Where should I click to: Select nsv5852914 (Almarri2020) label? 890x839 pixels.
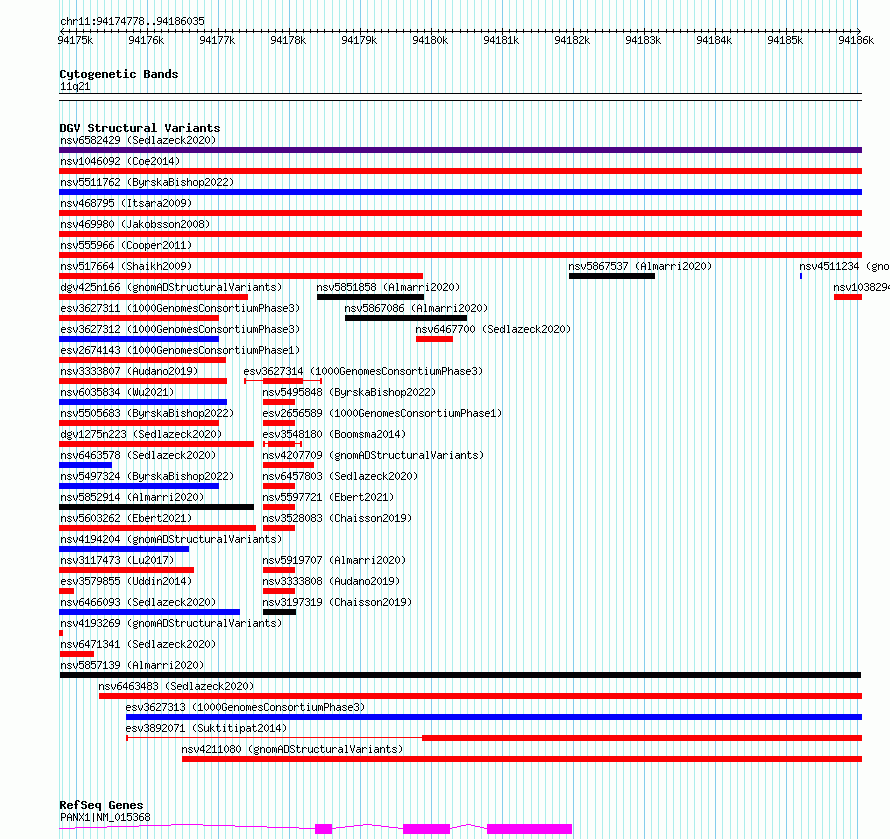132,497
